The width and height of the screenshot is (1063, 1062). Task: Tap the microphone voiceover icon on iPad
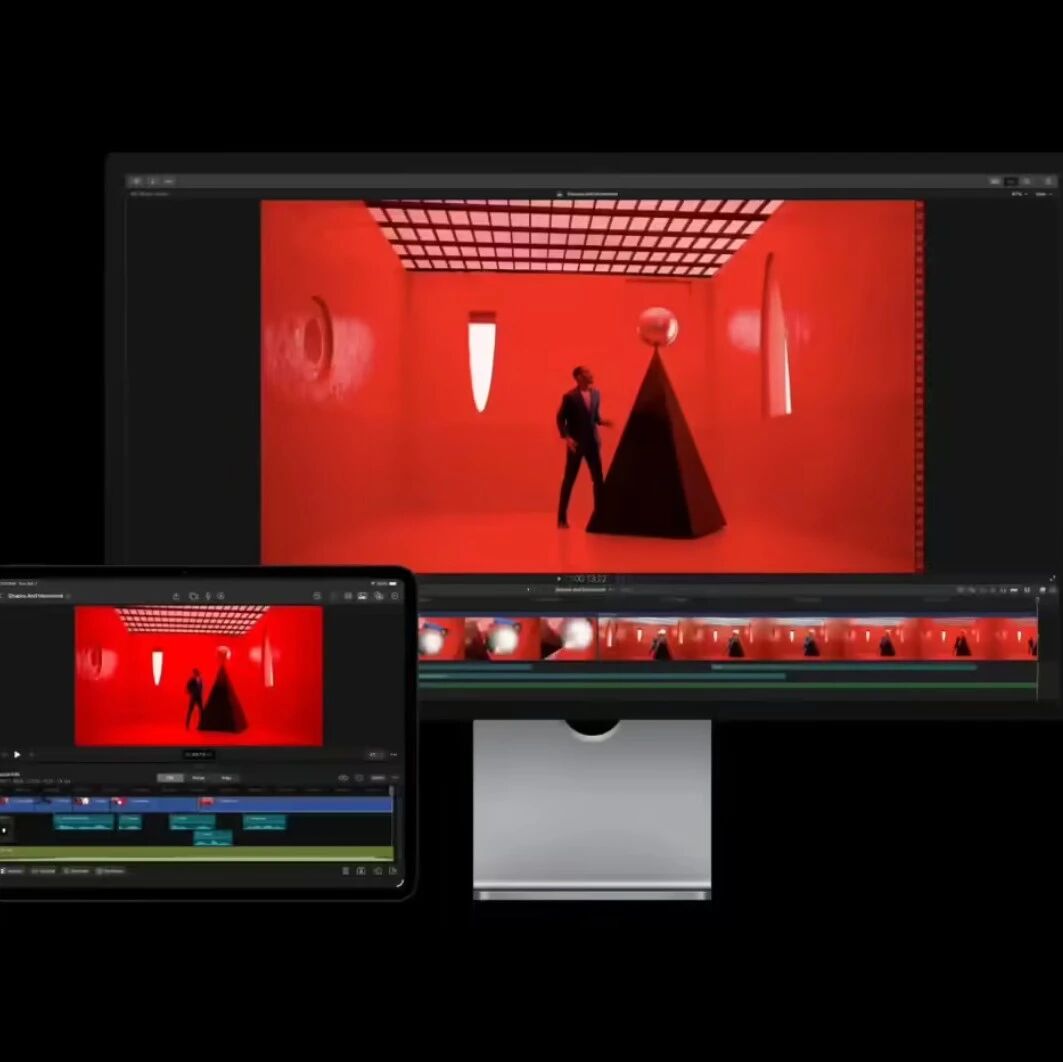click(x=208, y=596)
